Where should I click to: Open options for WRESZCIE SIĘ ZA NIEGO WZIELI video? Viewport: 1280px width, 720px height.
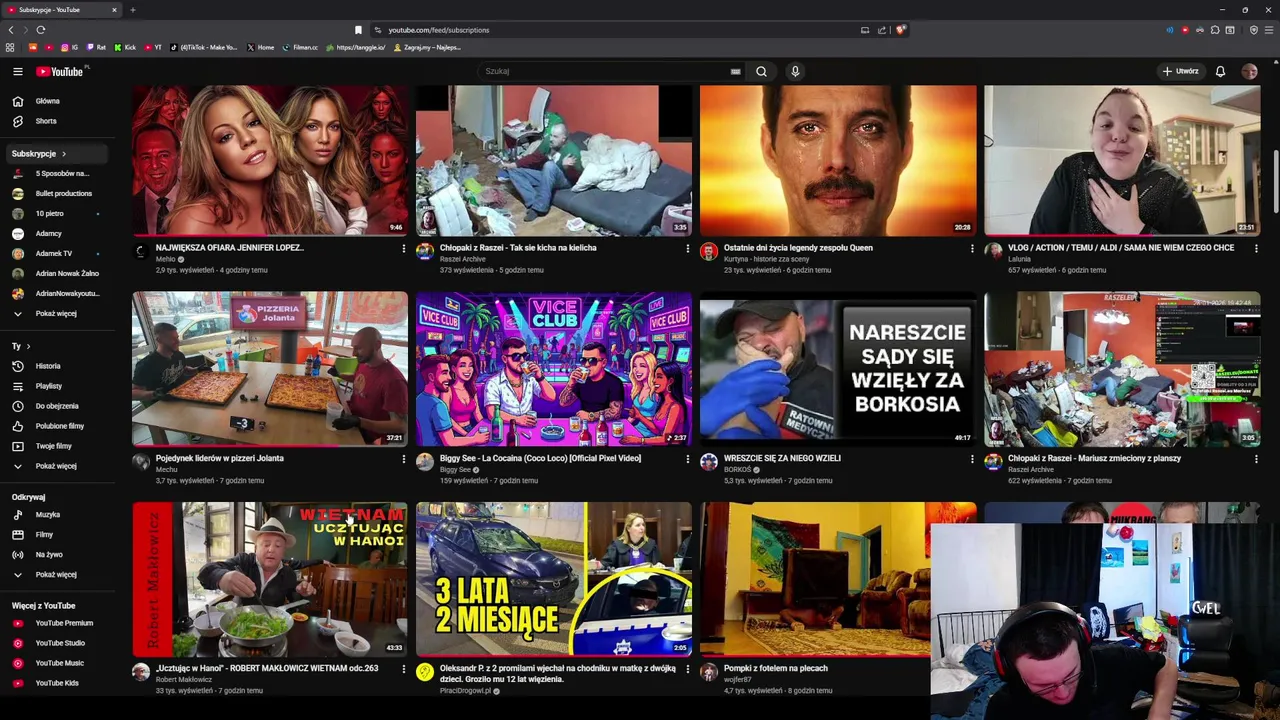pos(971,459)
